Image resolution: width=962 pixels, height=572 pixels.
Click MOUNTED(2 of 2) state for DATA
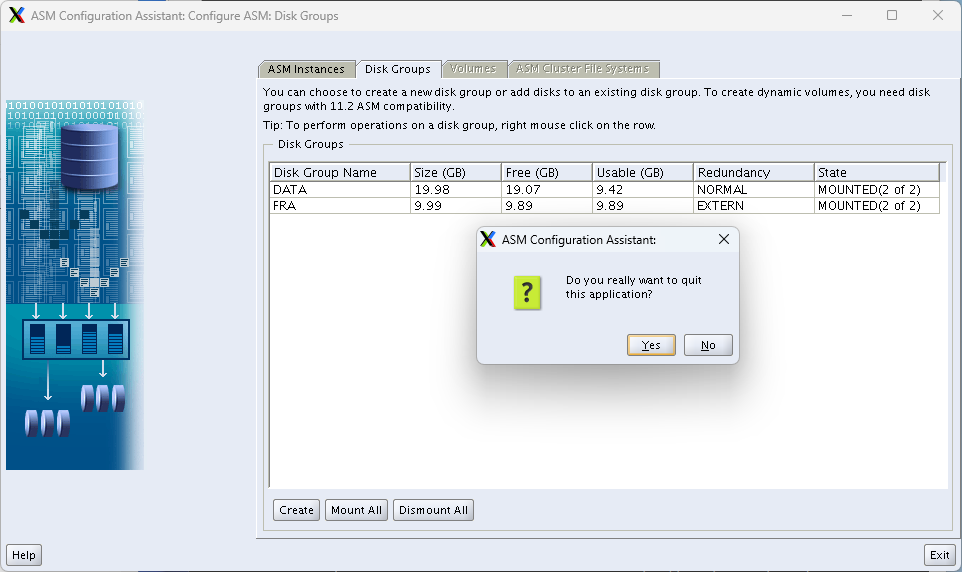[877, 190]
